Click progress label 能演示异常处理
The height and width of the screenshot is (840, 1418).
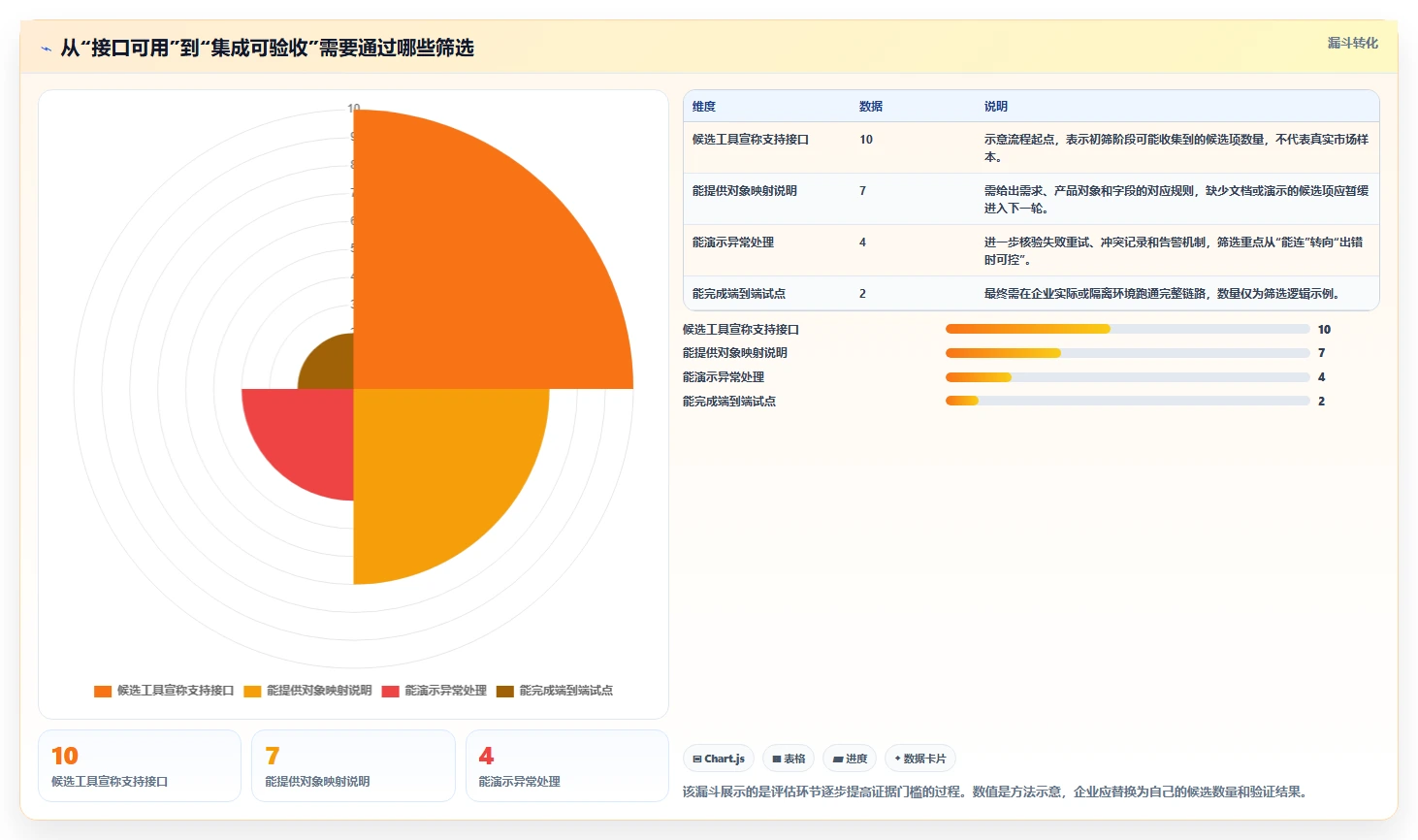point(724,377)
